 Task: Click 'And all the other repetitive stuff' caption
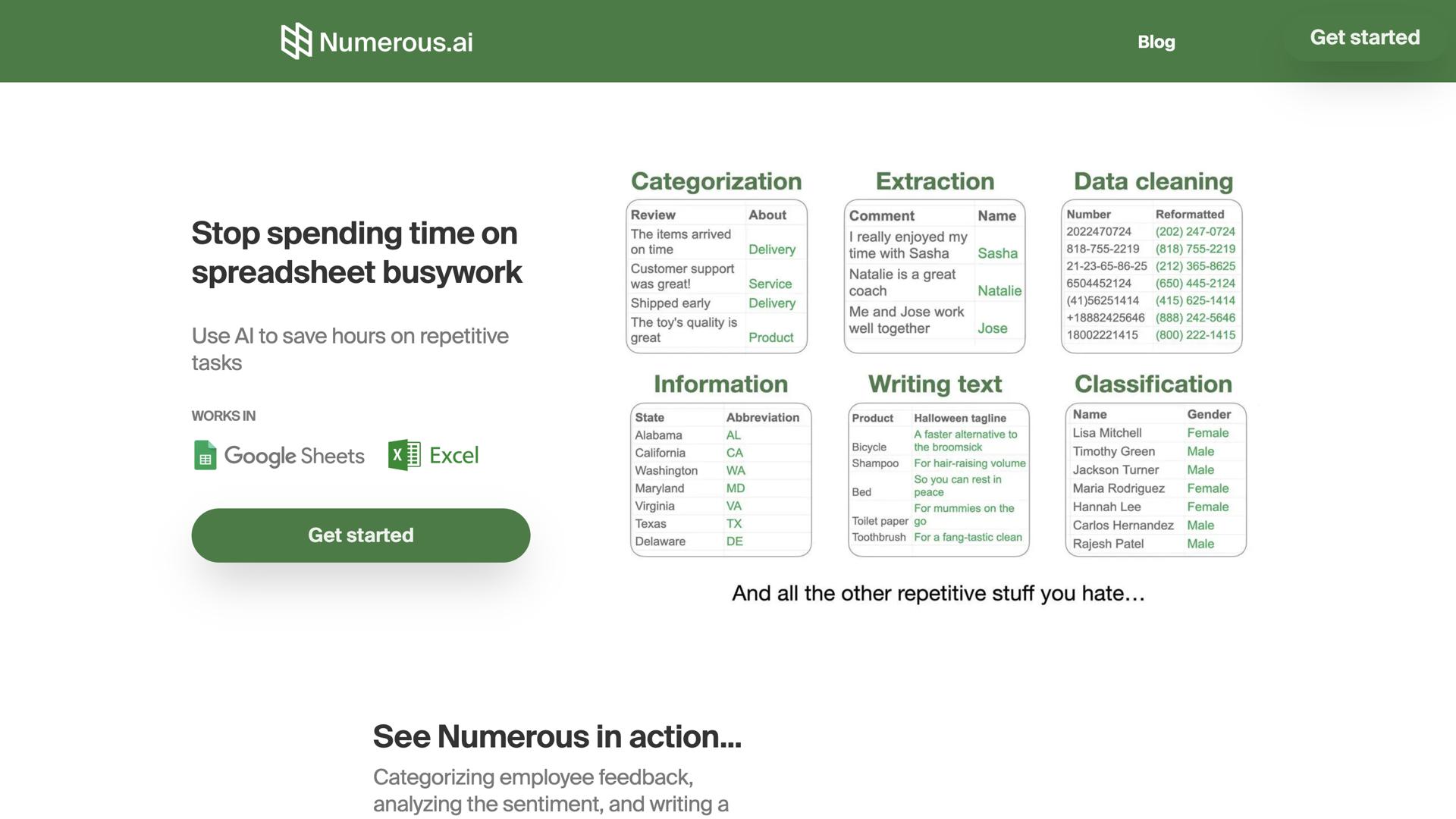tap(937, 593)
